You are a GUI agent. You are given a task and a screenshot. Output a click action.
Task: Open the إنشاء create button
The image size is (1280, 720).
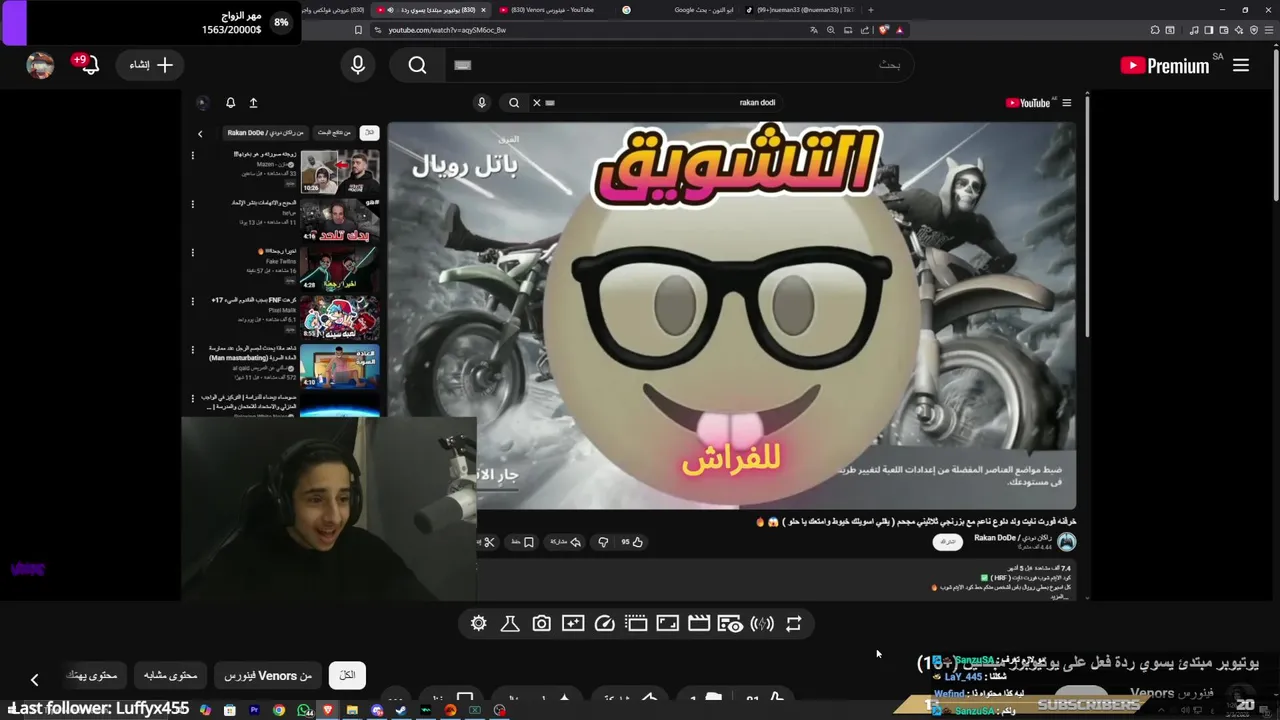(x=152, y=65)
